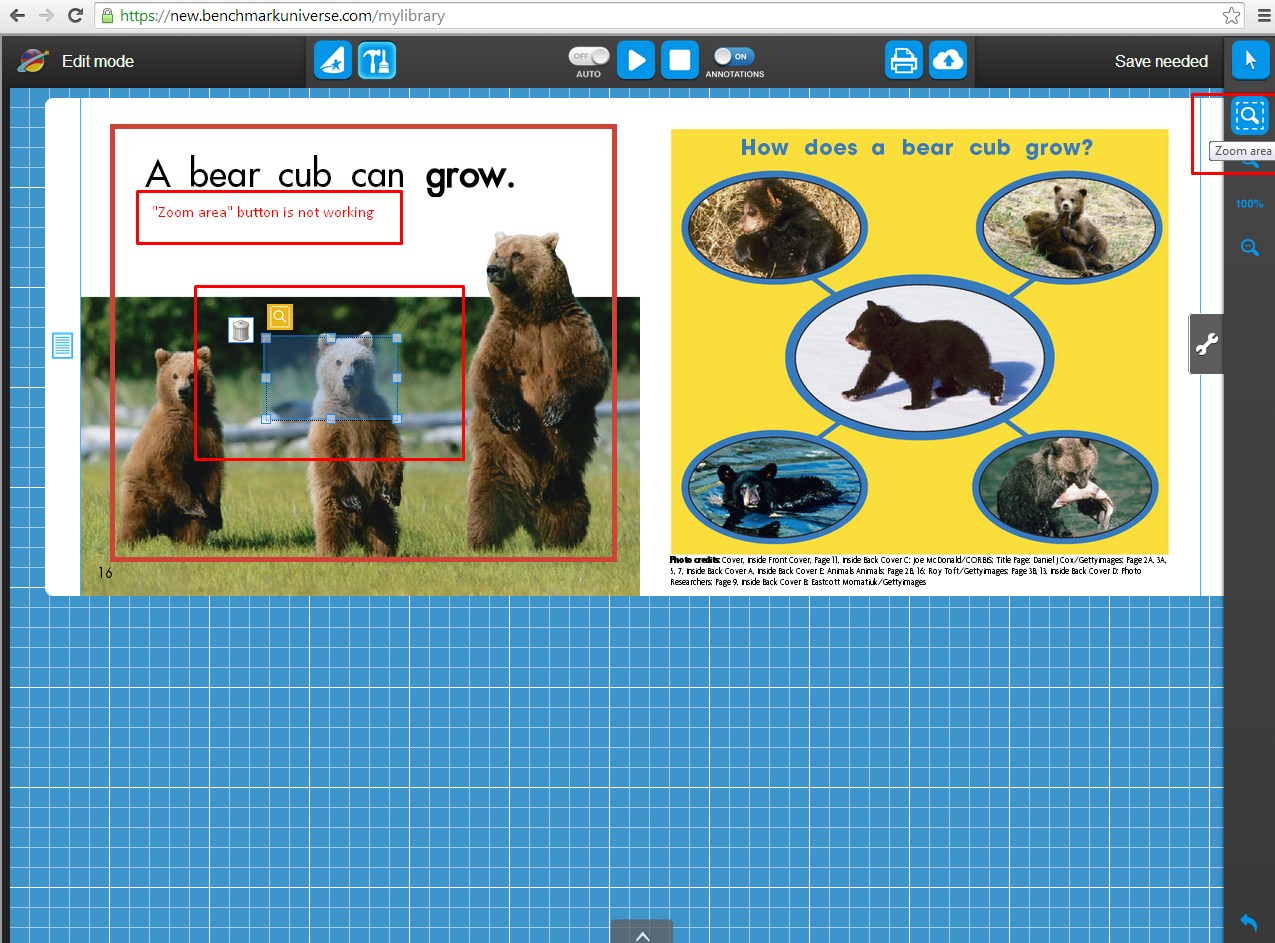
Task: Click the browser forward arrow
Action: coord(46,16)
